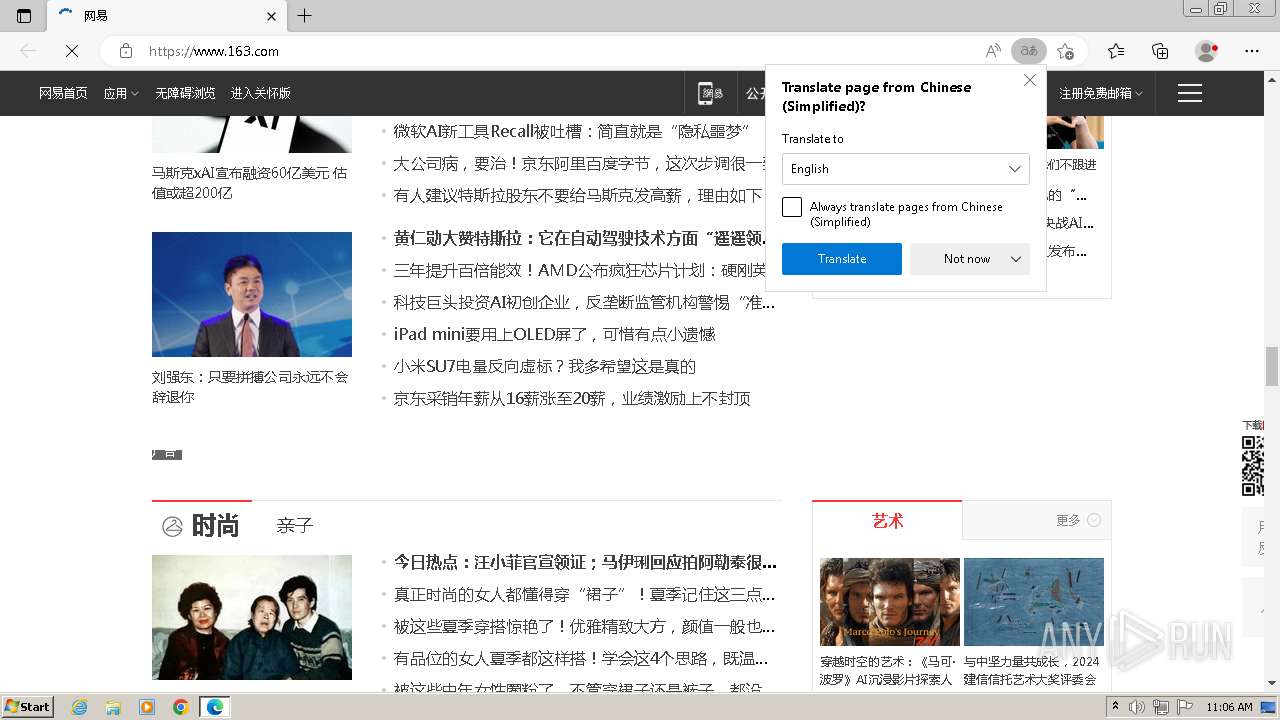Close the translate popup
The width and height of the screenshot is (1280, 720).
coord(1030,80)
